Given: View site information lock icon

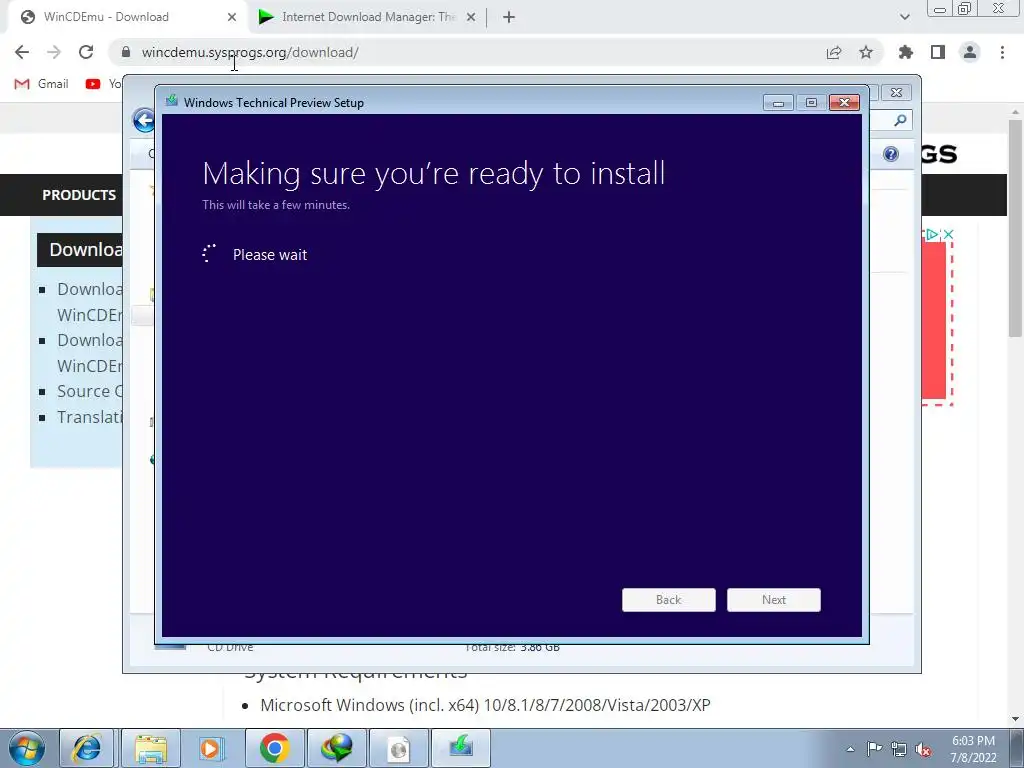Looking at the screenshot, I should (125, 52).
